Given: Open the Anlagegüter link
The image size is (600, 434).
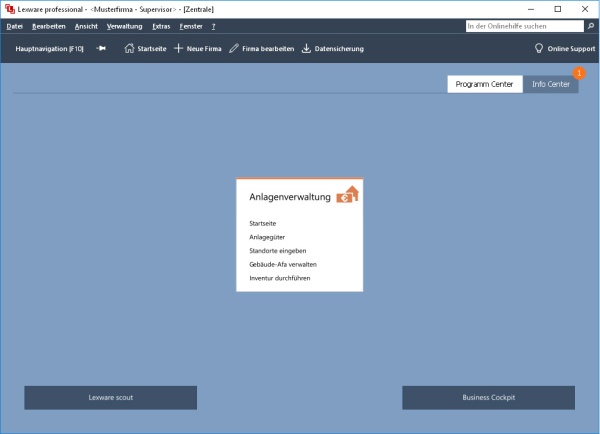Looking at the screenshot, I should 267,237.
